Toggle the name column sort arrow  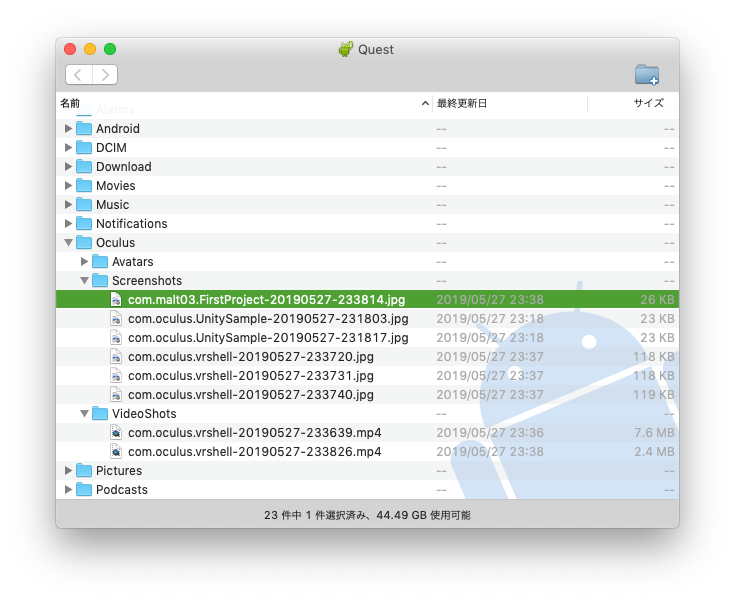click(425, 103)
